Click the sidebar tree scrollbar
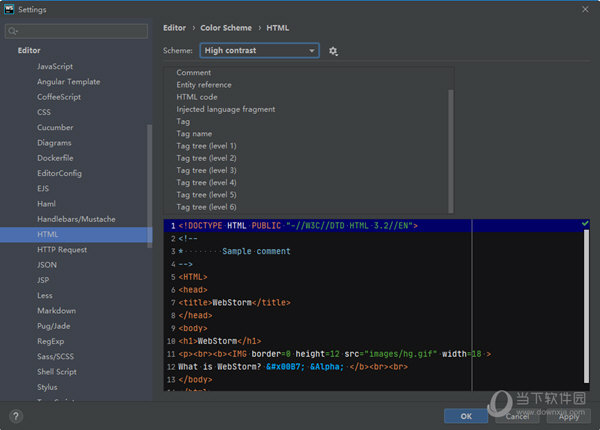The image size is (600, 430). (x=150, y=186)
